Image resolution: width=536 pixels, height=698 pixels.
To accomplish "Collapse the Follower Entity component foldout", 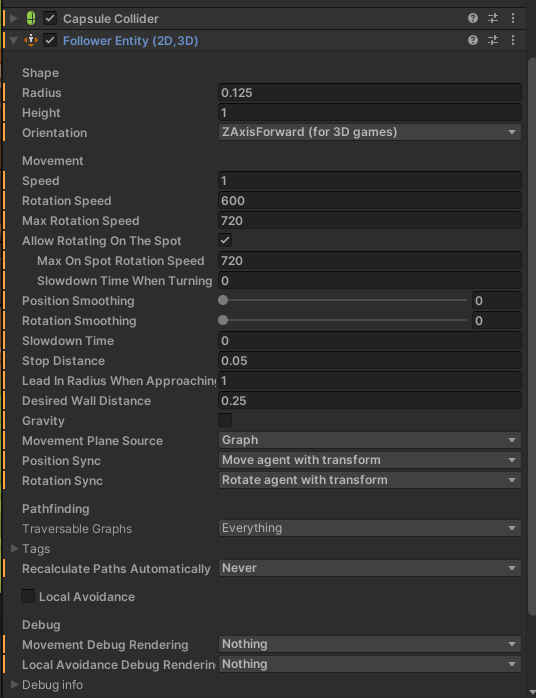I will click(x=14, y=41).
